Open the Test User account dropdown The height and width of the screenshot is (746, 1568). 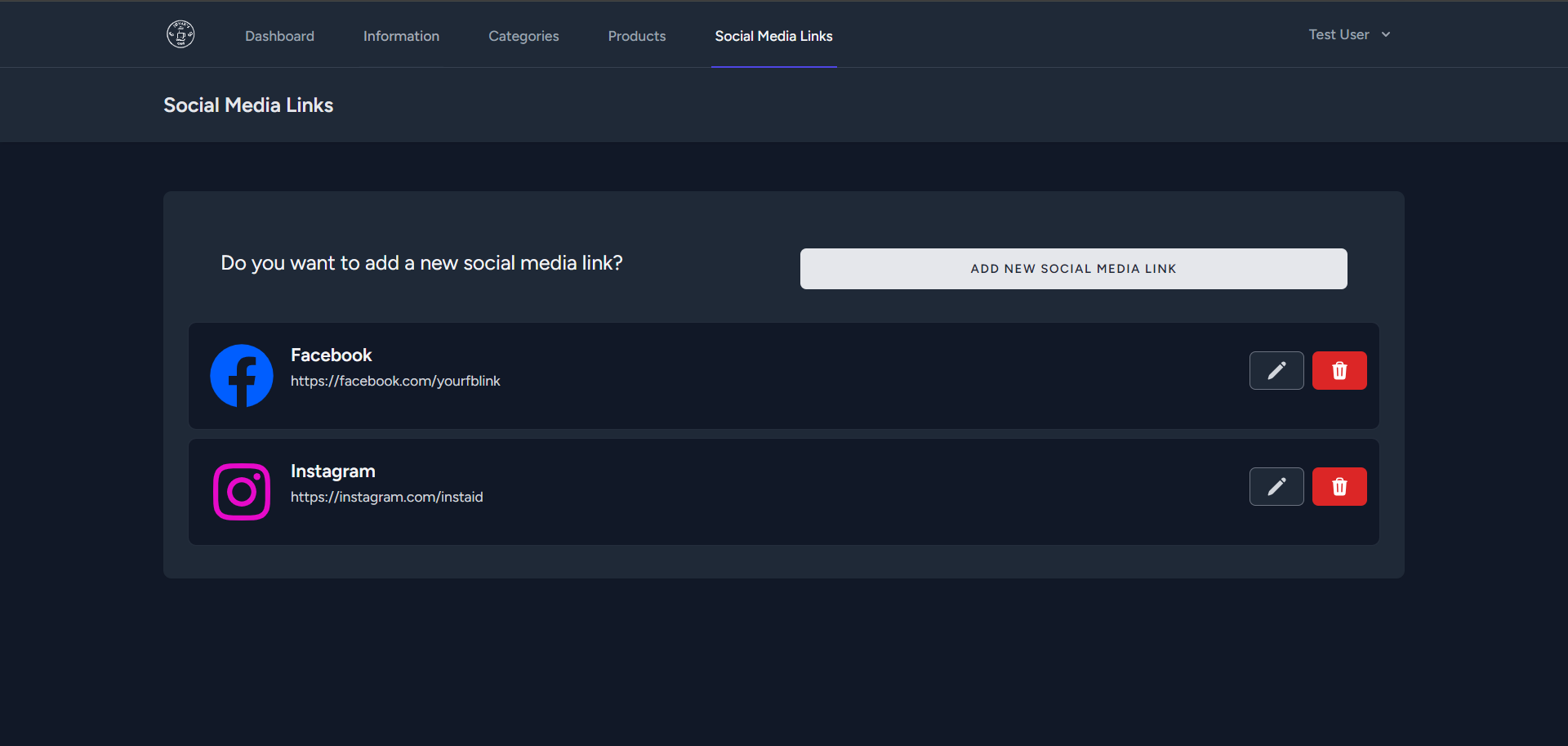click(x=1338, y=34)
